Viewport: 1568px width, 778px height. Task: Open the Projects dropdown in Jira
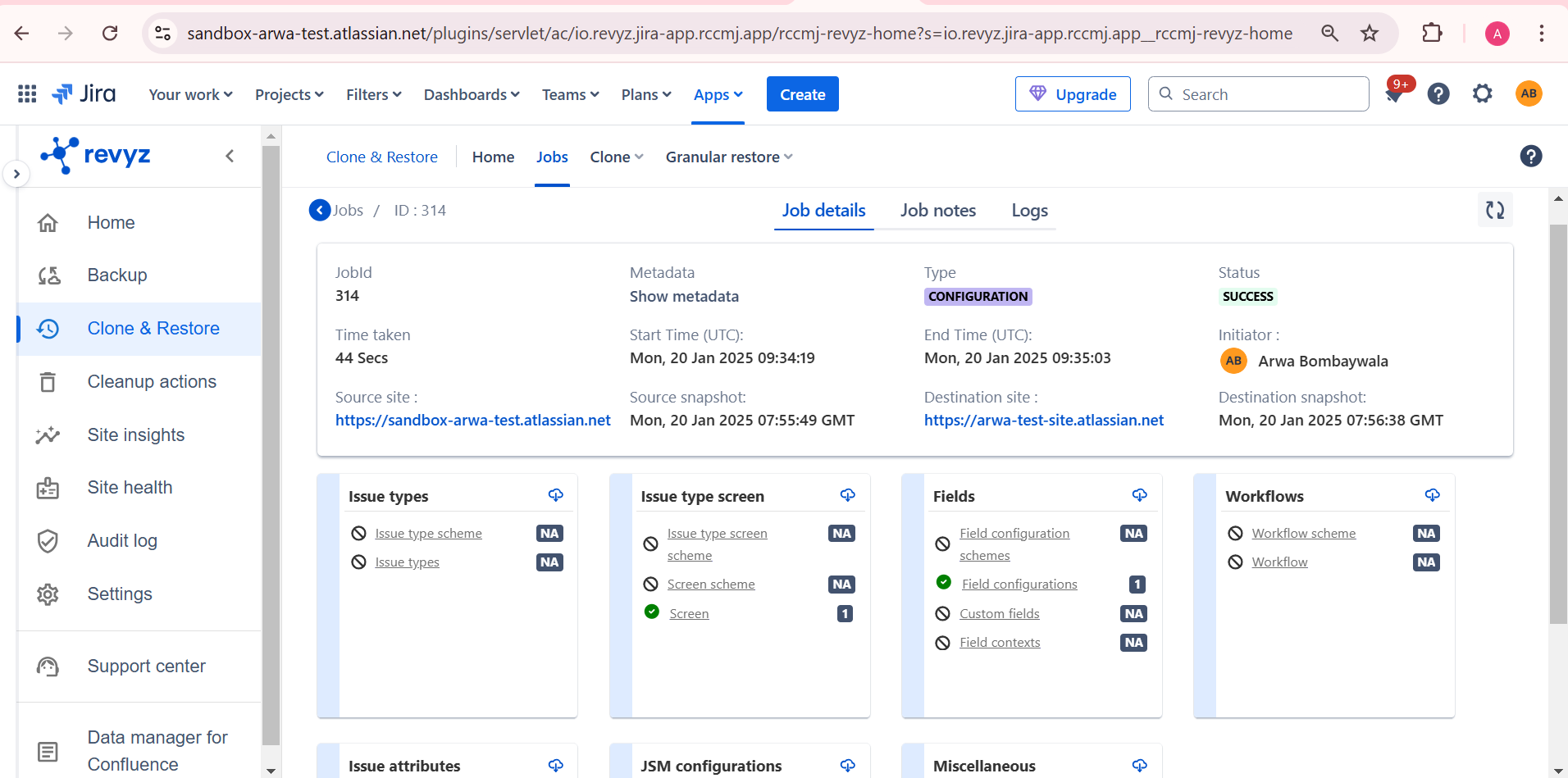pyautogui.click(x=289, y=95)
